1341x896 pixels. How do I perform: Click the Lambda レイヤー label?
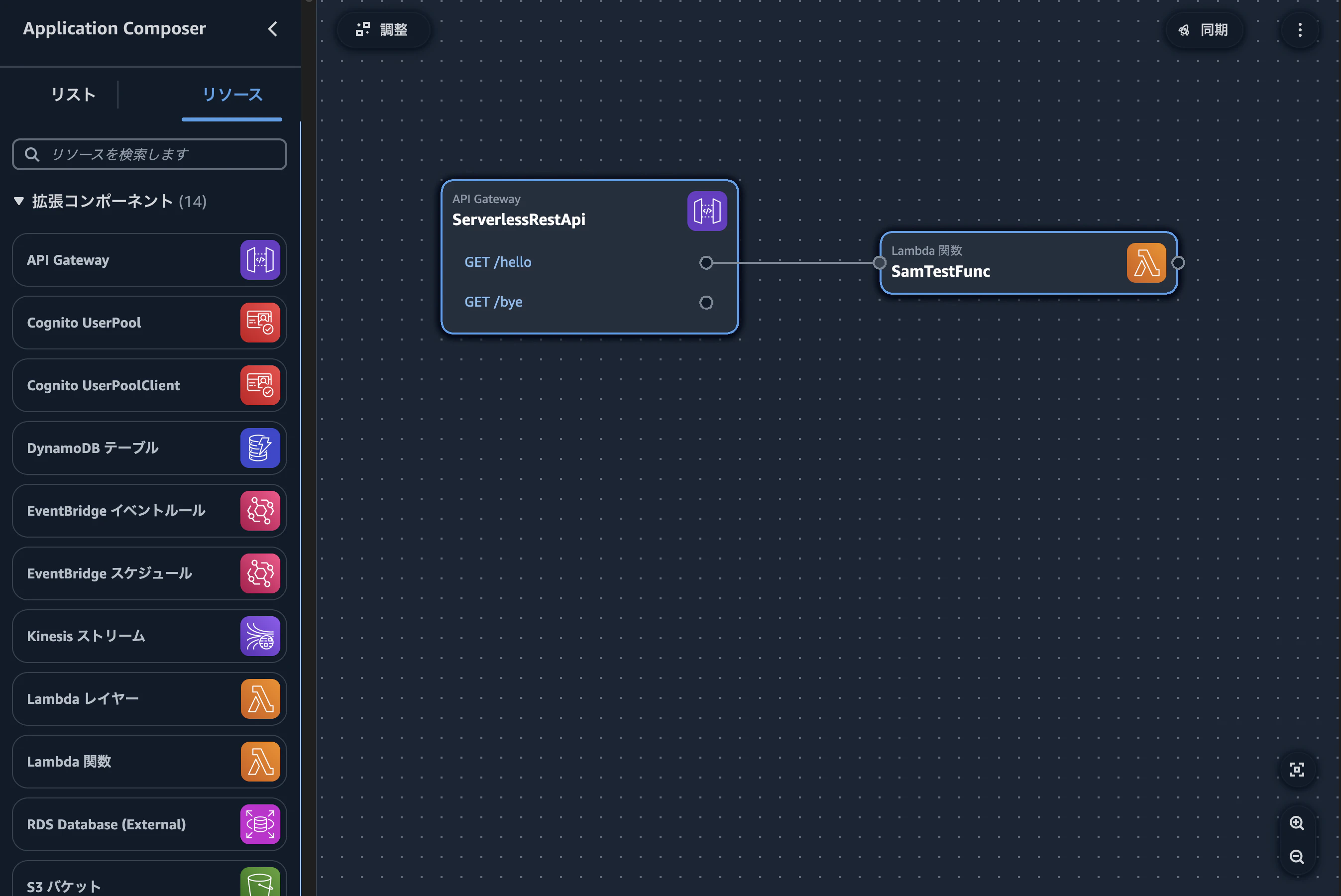click(x=83, y=699)
